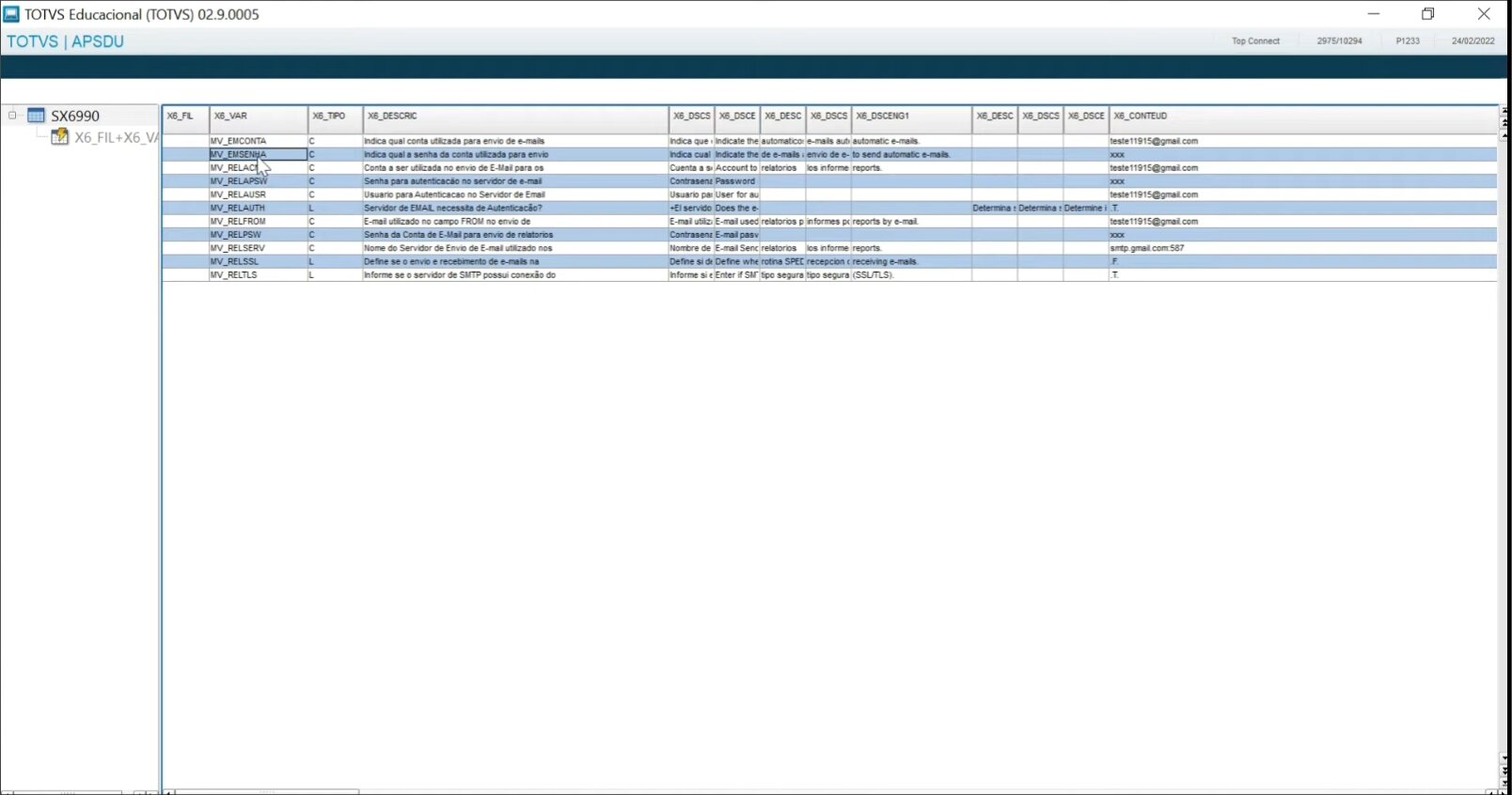The image size is (1512, 795).
Task: Restore down the application window
Action: pyautogui.click(x=1427, y=14)
